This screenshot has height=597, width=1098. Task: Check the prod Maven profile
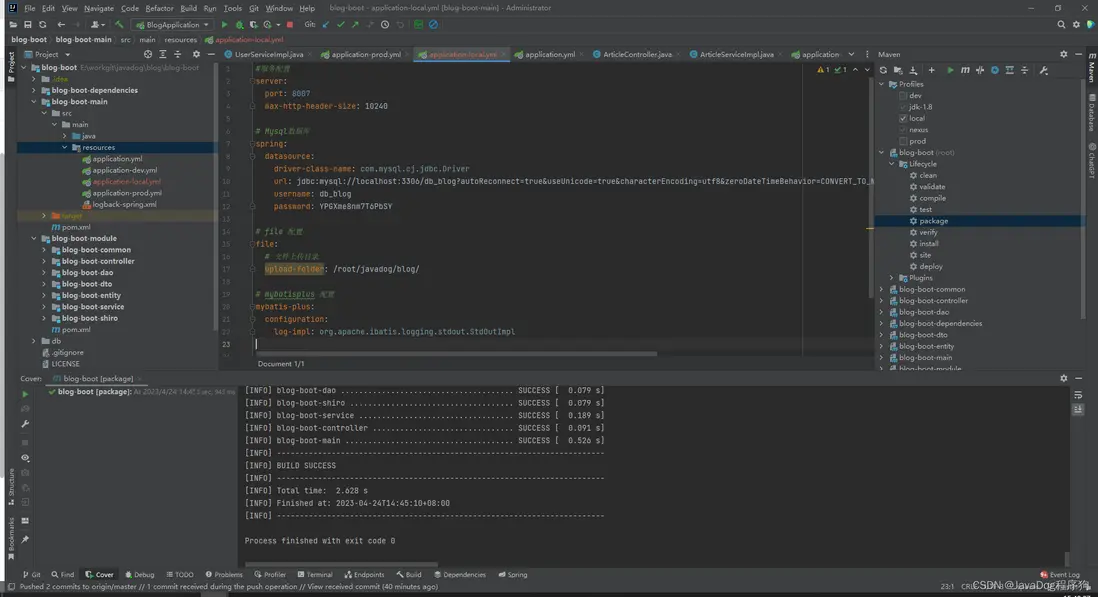903,141
